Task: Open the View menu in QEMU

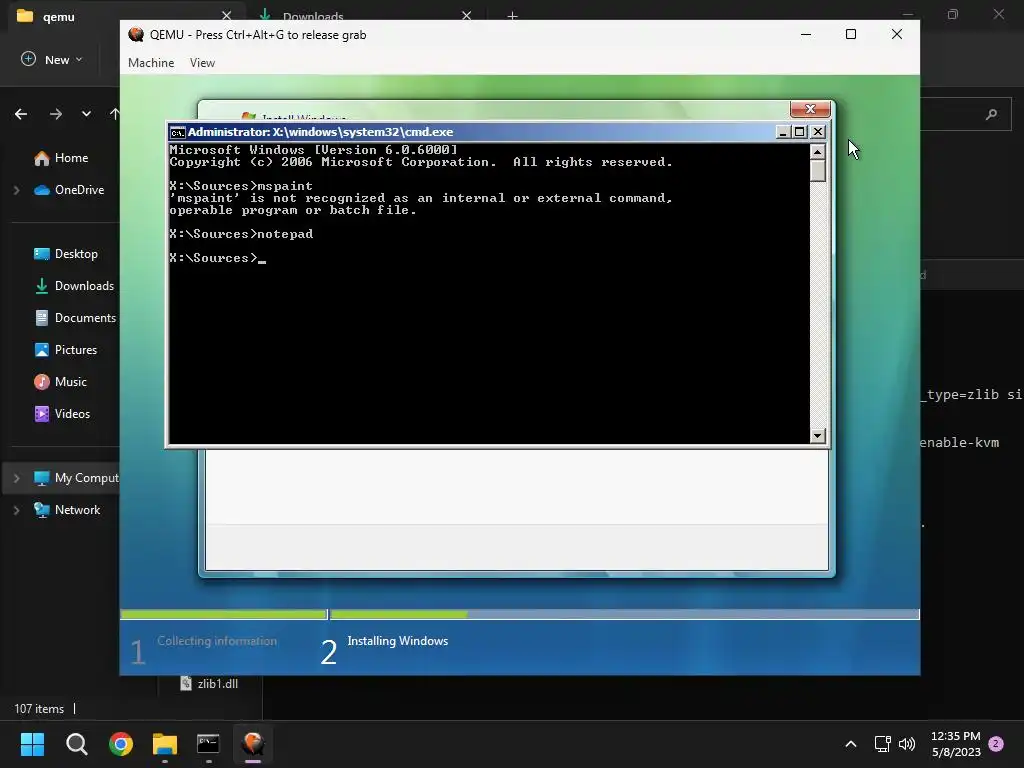Action: click(202, 63)
